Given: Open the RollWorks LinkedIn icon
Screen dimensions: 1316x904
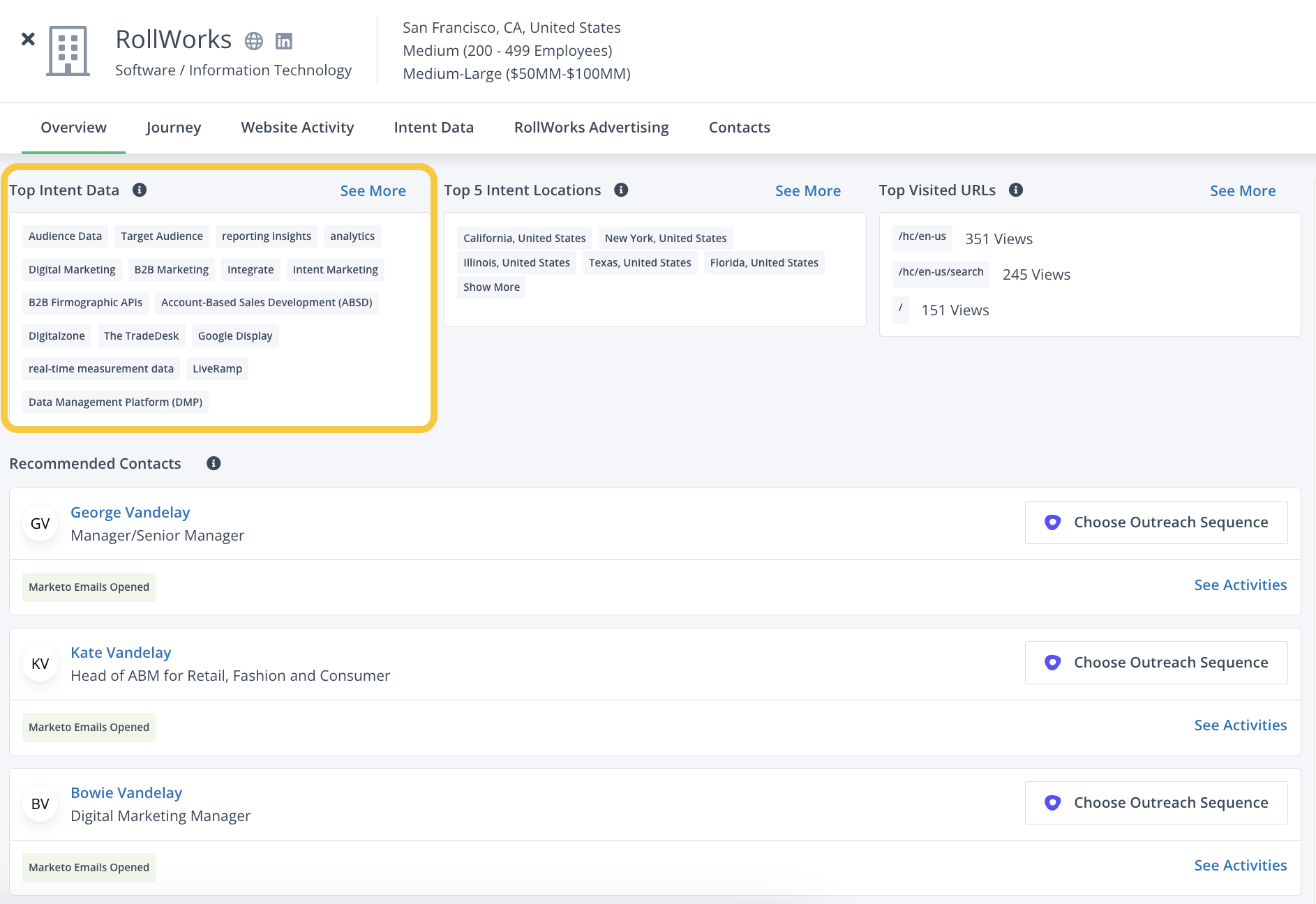Looking at the screenshot, I should 284,41.
